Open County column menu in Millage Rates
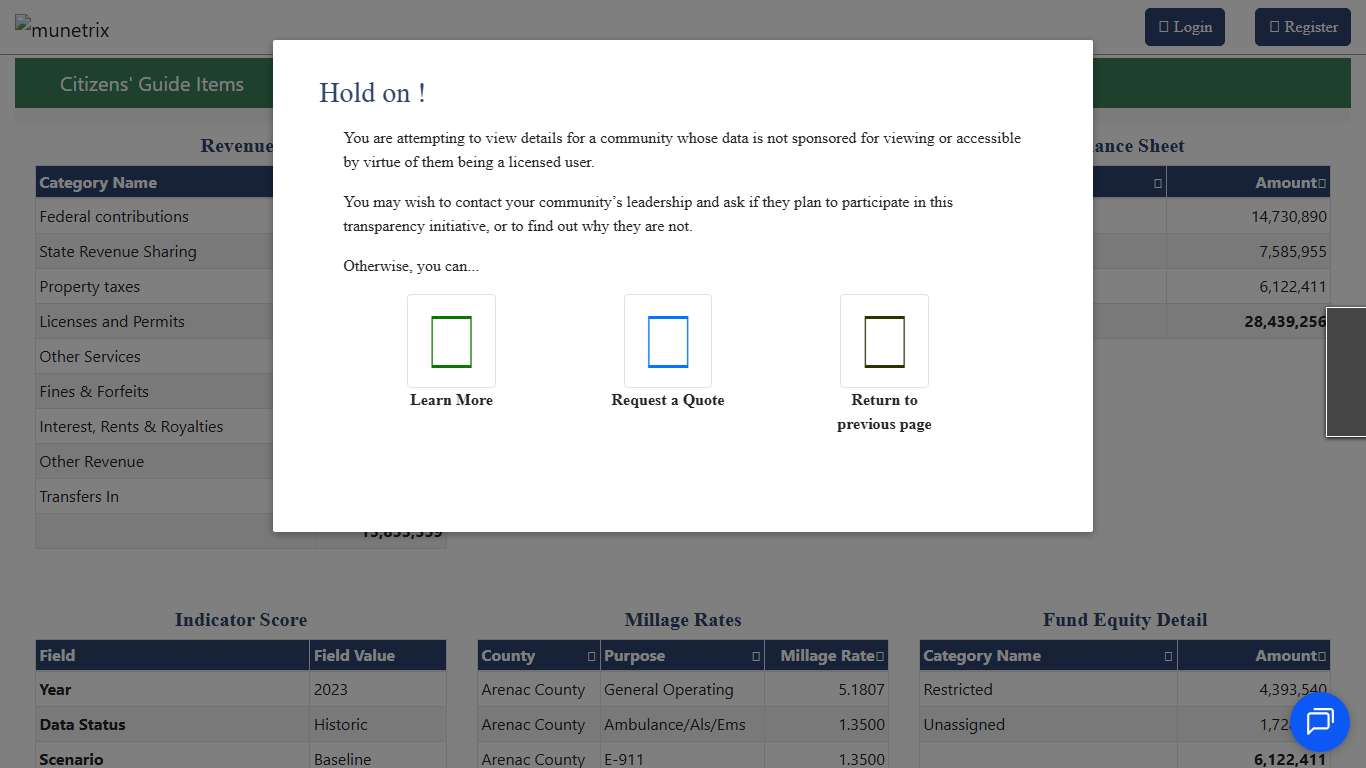The height and width of the screenshot is (768, 1366). tap(591, 657)
